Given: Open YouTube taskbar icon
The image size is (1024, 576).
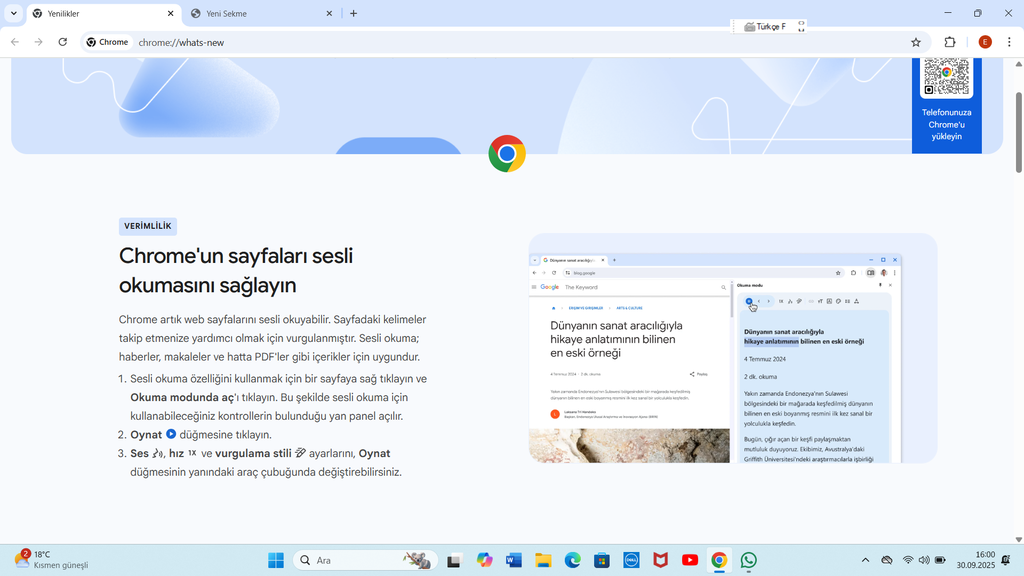Looking at the screenshot, I should tap(690, 560).
